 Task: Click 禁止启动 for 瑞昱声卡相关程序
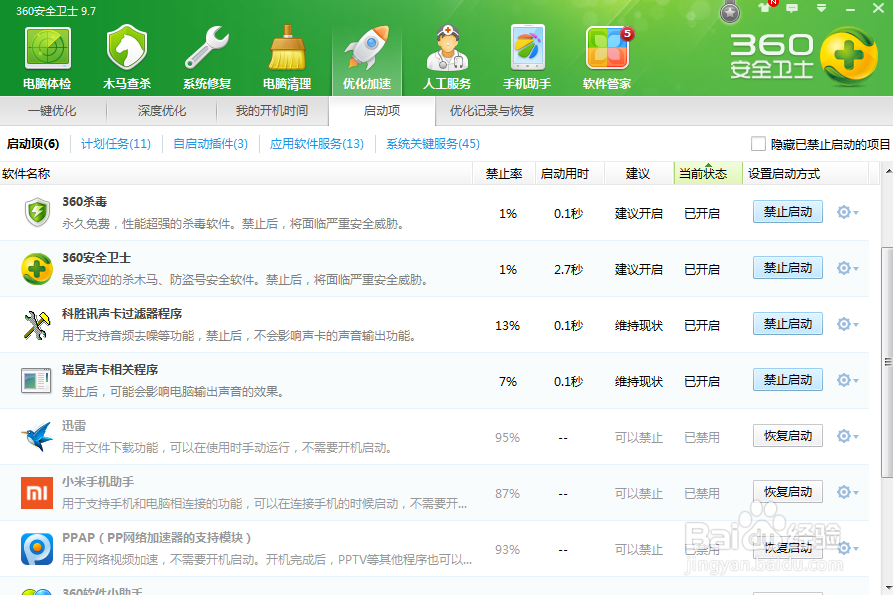(788, 380)
